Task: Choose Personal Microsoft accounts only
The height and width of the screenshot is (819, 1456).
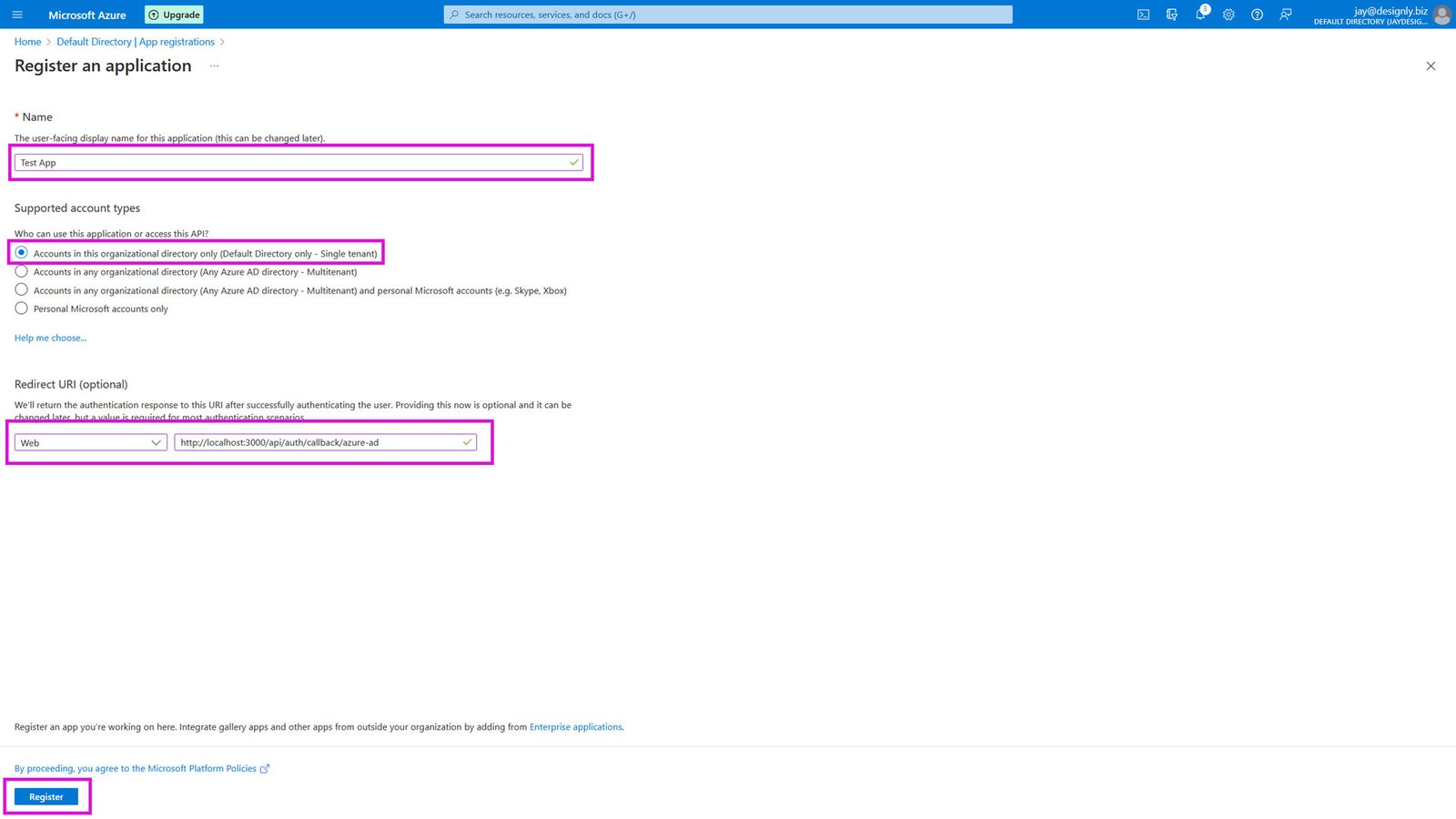Action: click(21, 308)
